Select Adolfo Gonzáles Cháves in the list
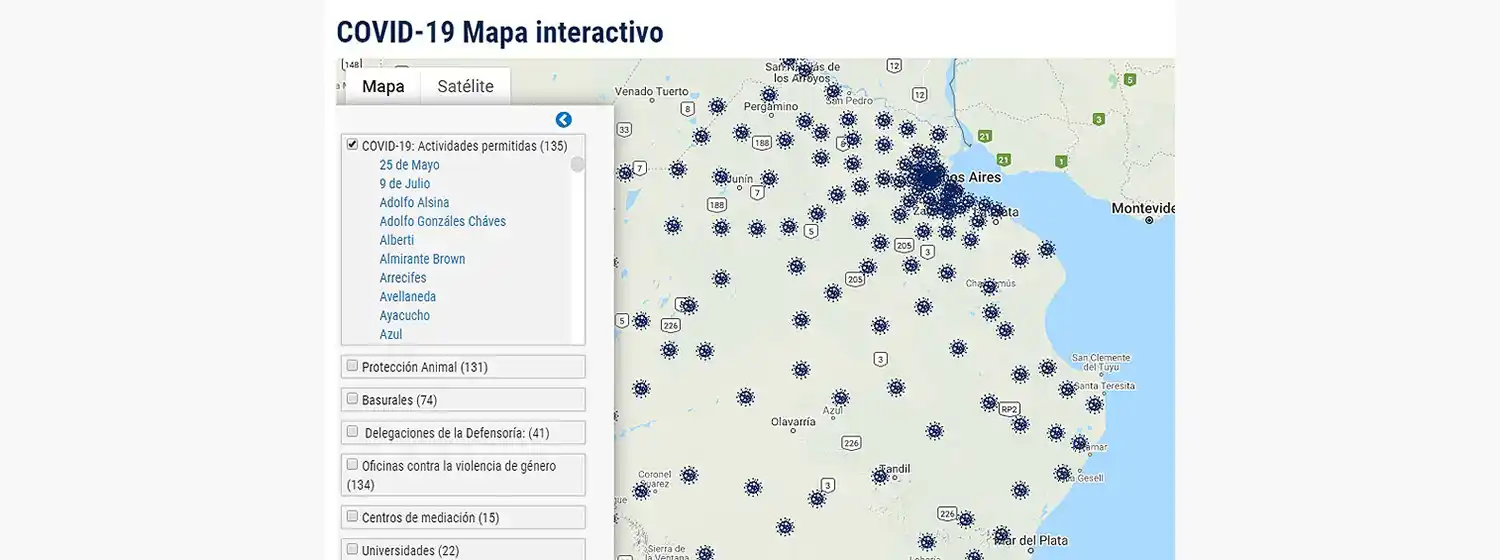The width and height of the screenshot is (1500, 560). pos(442,222)
